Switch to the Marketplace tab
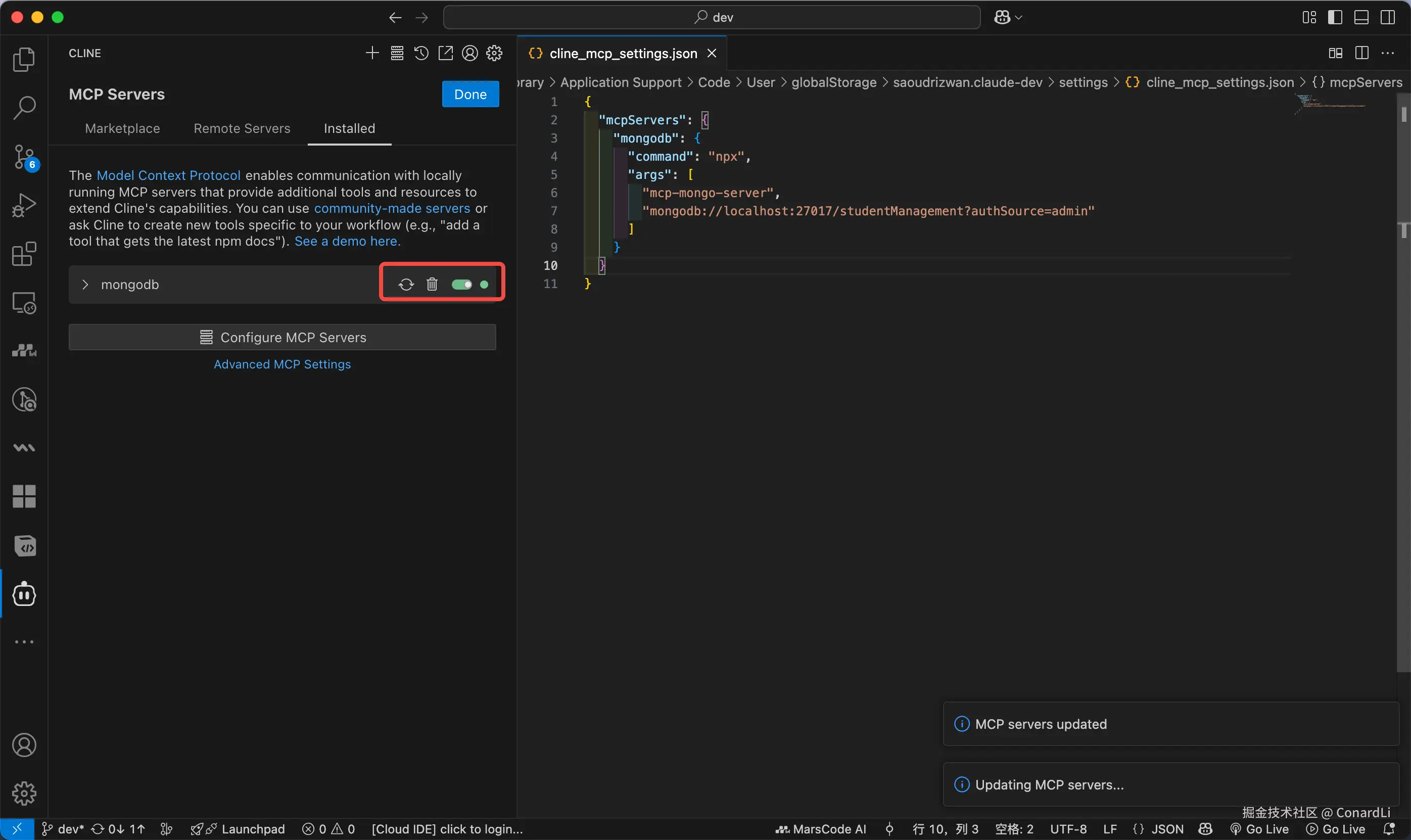The width and height of the screenshot is (1411, 840). pos(122,128)
